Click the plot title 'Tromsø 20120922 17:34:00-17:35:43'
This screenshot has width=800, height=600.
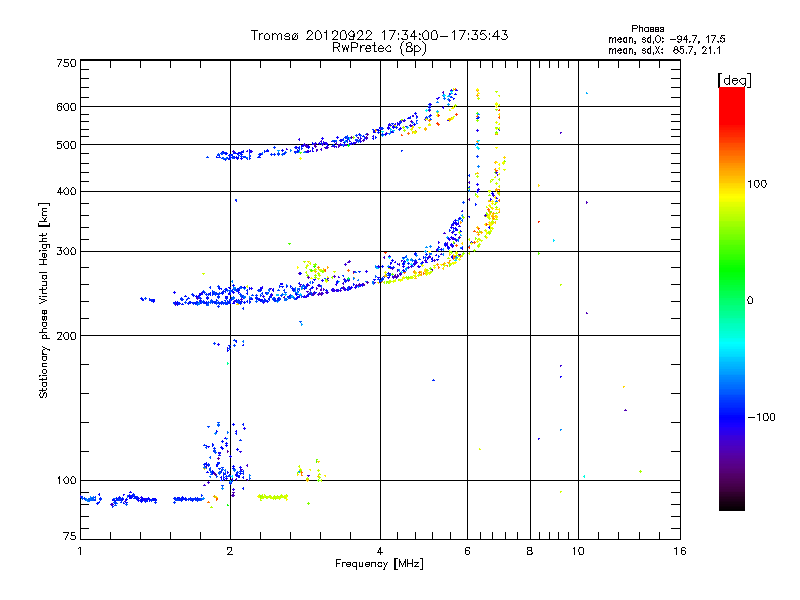click(x=379, y=35)
